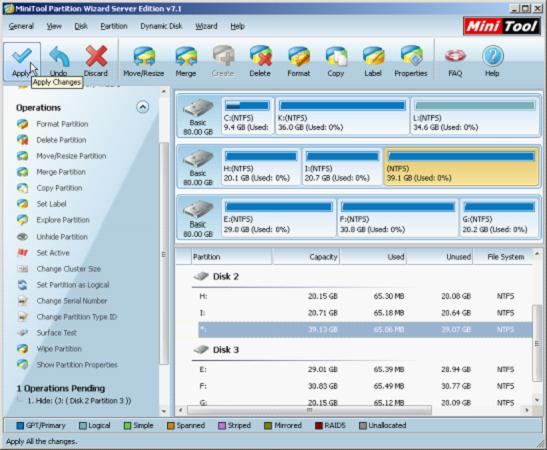Click the Format toolbar icon
This screenshot has height=450, width=547.
coord(299,61)
